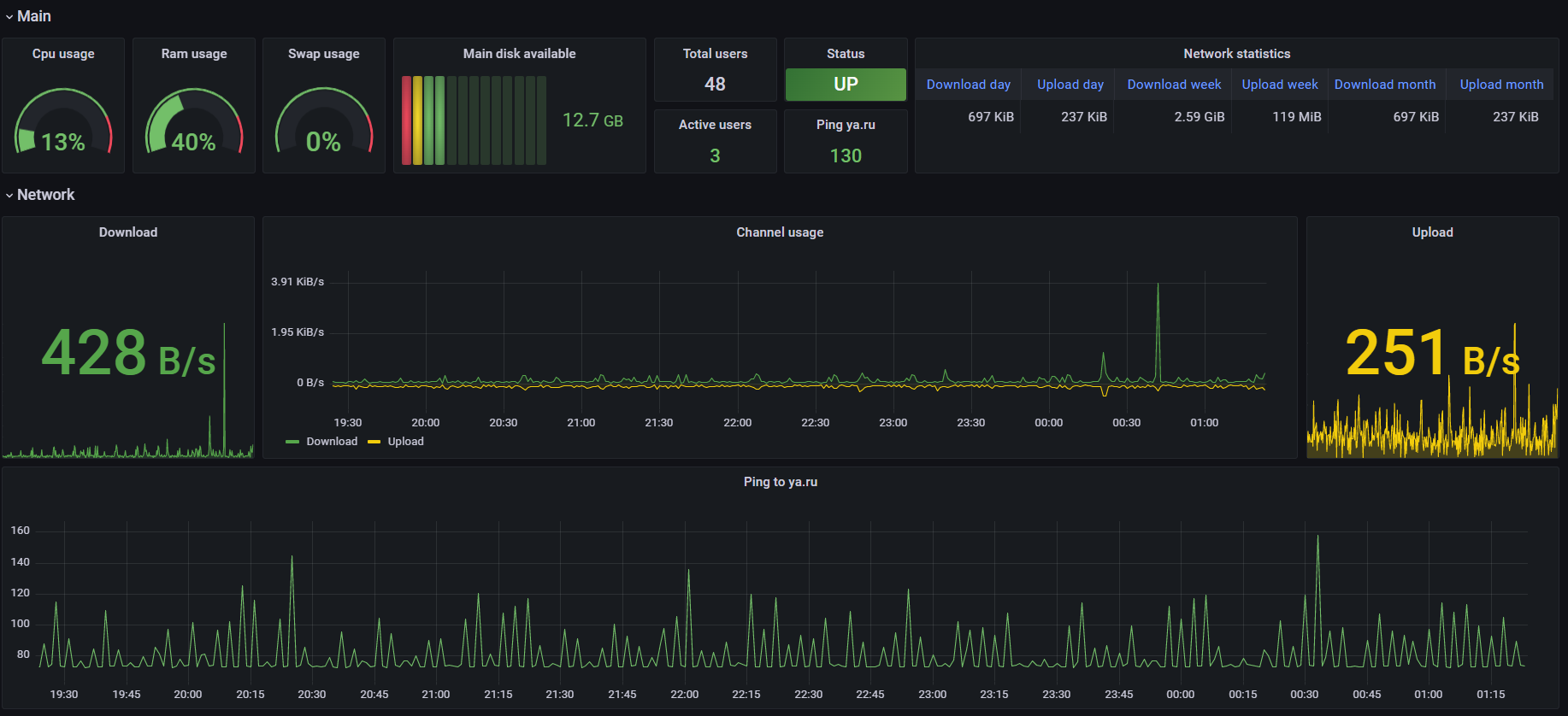Open the Network statistics panel title
1568x716 pixels.
pos(1237,54)
